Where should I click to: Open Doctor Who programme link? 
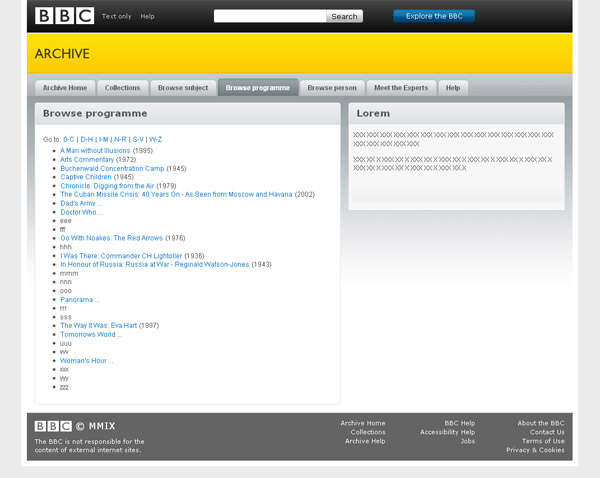[82, 212]
